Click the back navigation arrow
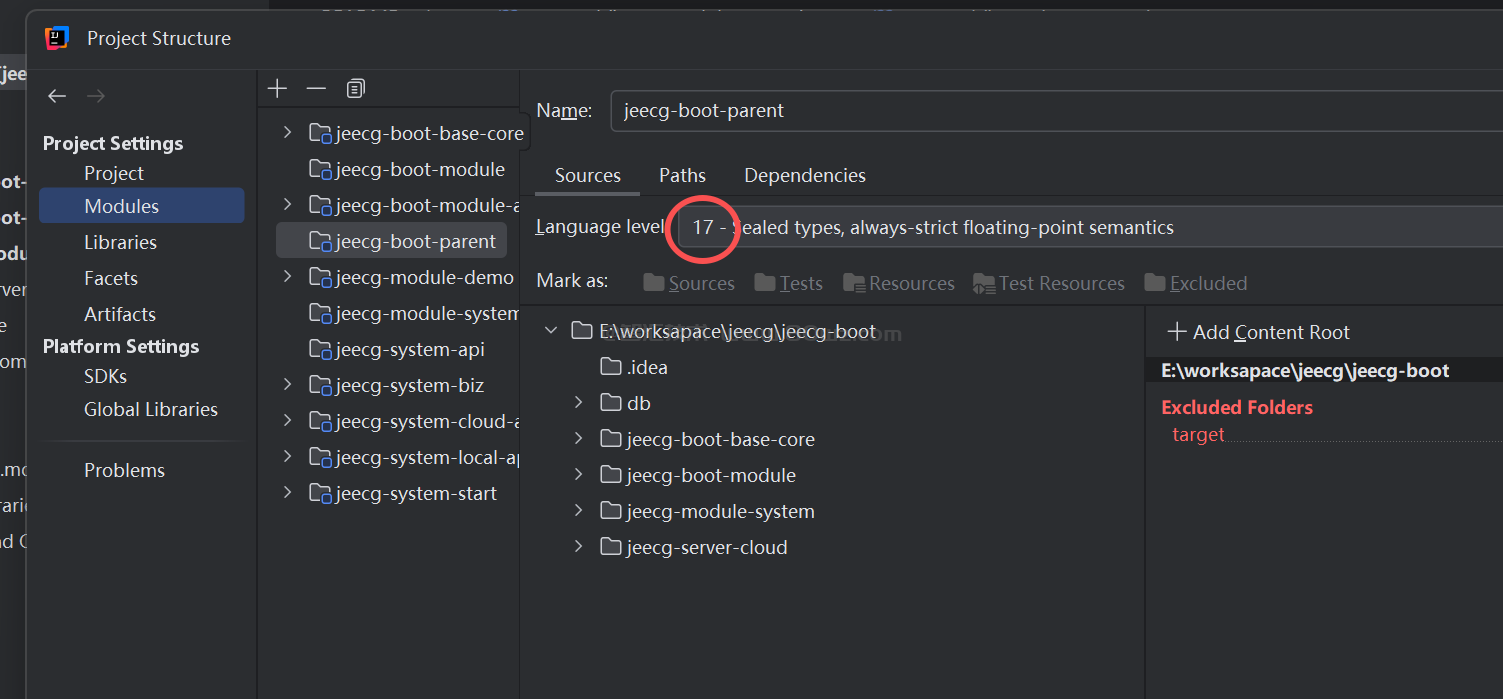This screenshot has height=699, width=1503. 57,96
